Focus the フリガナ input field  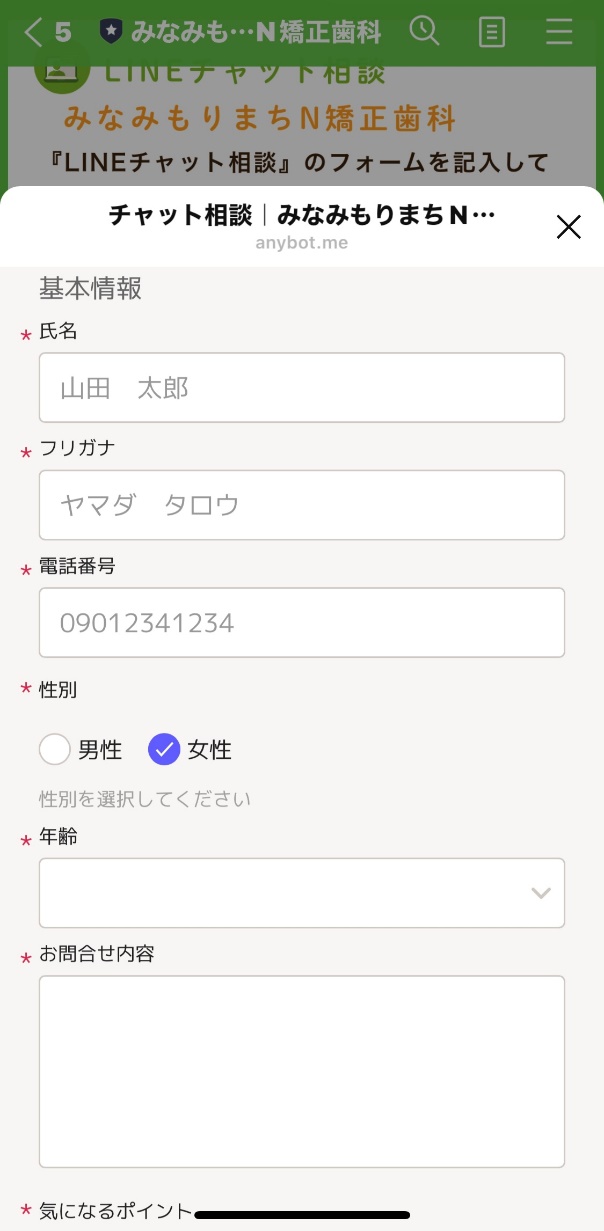(301, 505)
